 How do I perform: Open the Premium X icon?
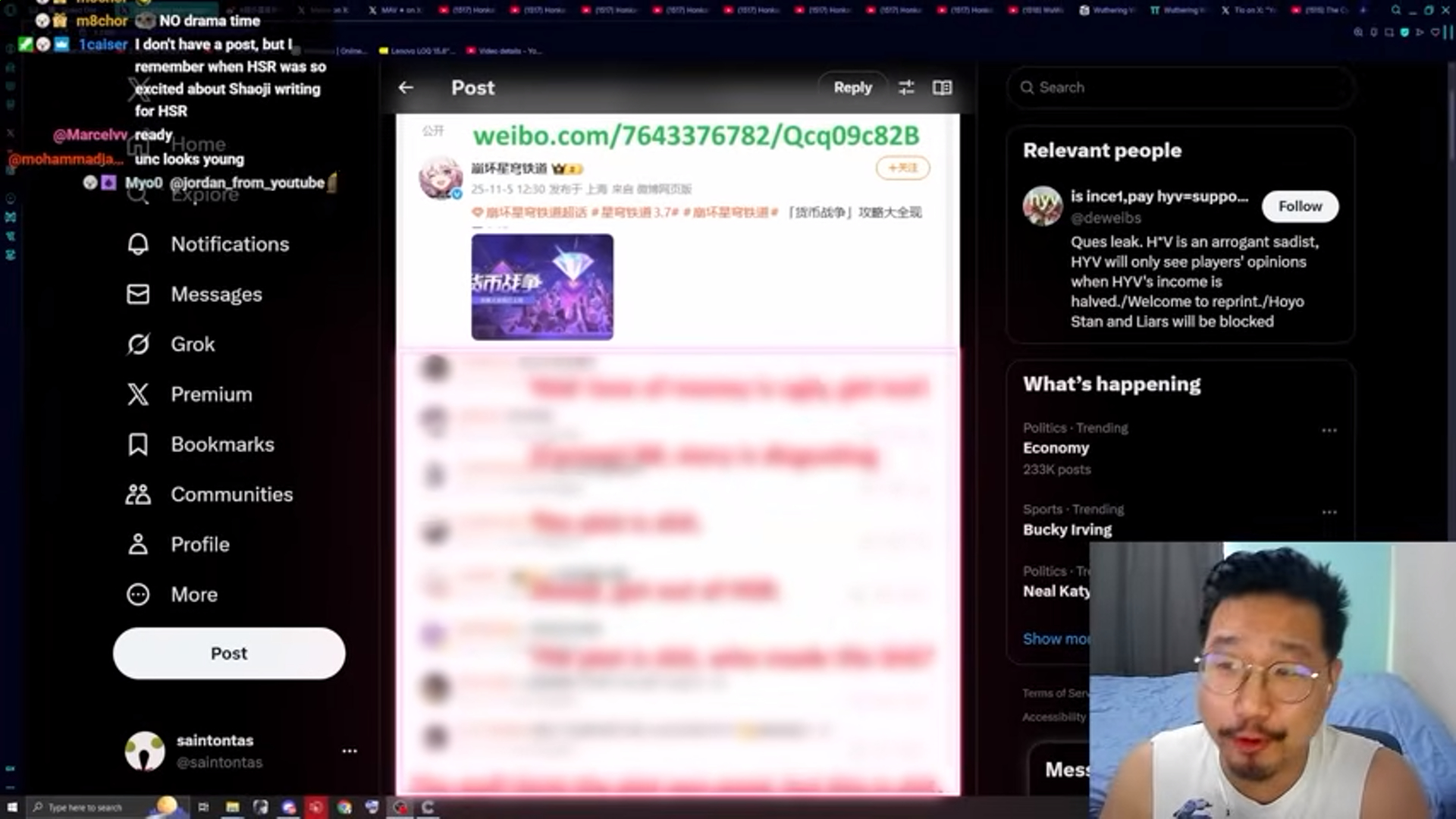tap(138, 394)
